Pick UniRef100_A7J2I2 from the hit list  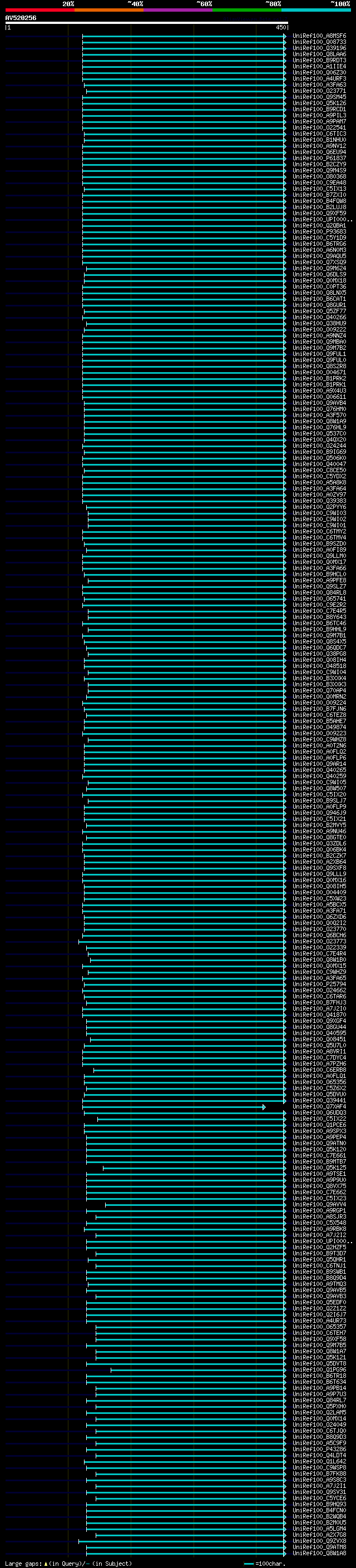319,1235
